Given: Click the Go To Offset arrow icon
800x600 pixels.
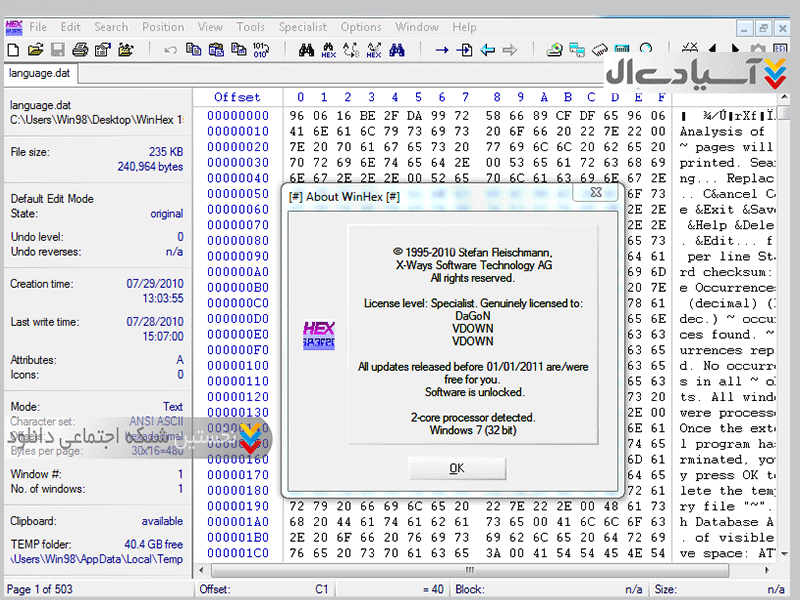Looking at the screenshot, I should [441, 49].
